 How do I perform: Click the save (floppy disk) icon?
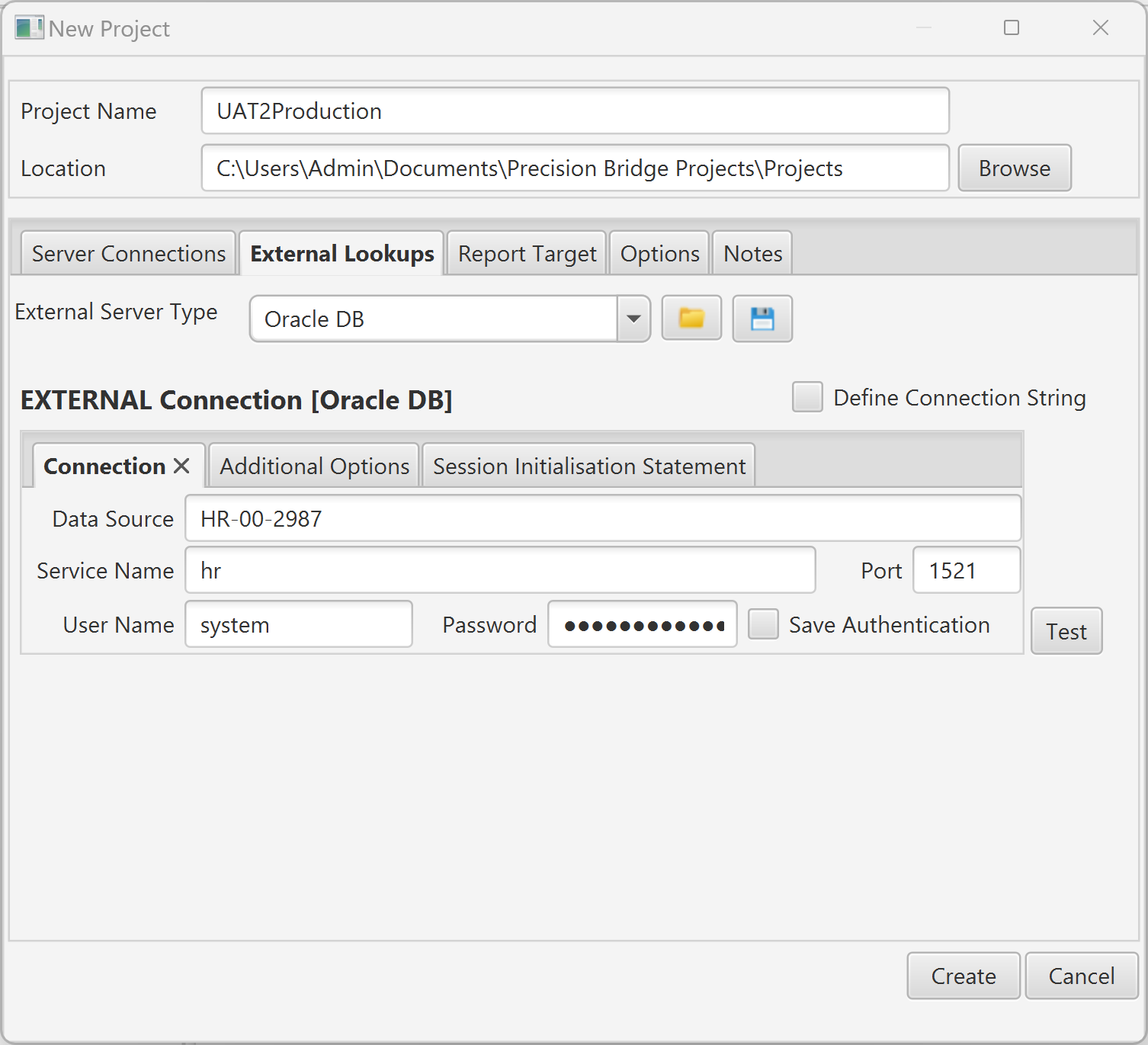(762, 319)
